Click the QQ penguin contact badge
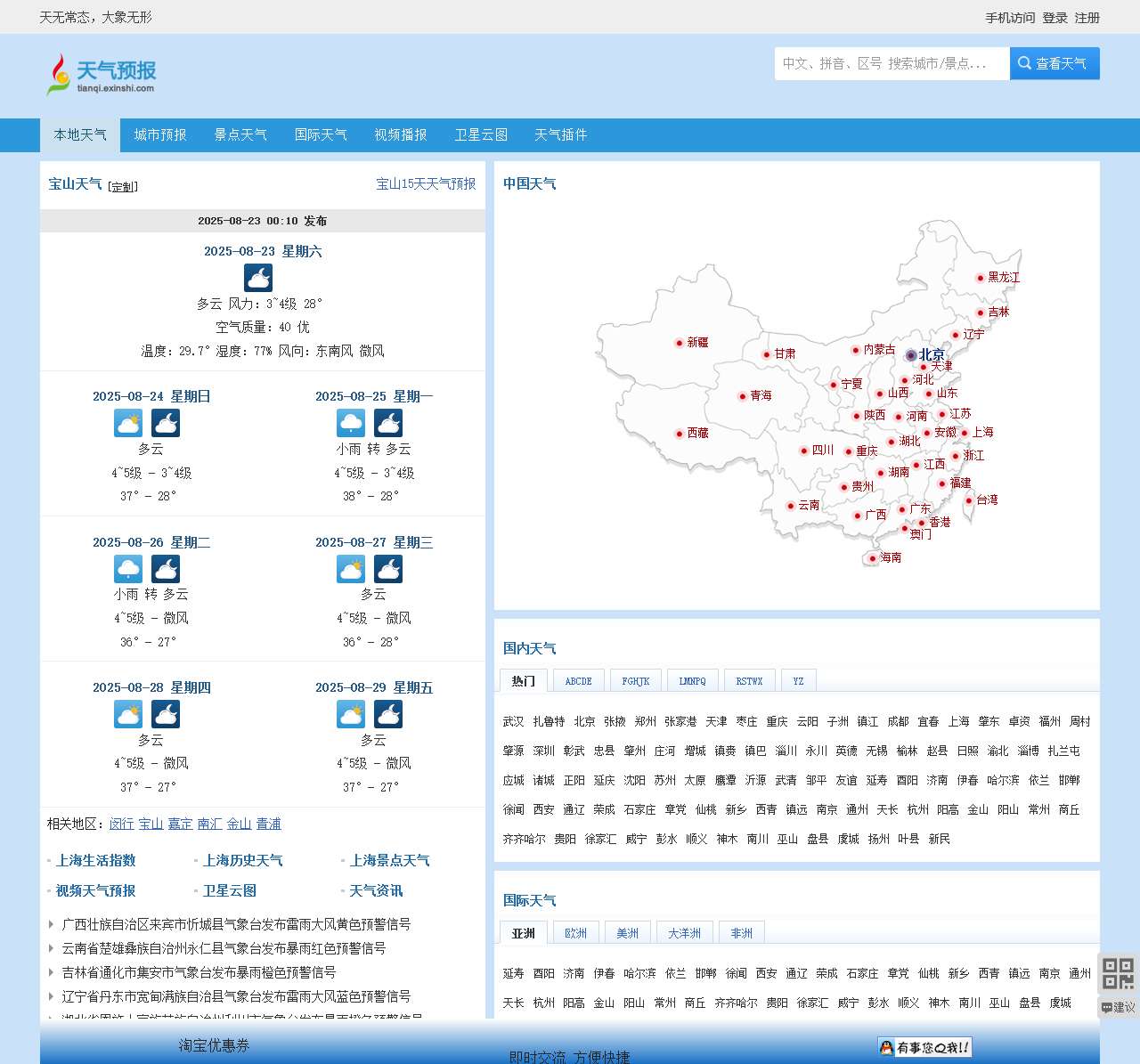Viewport: 1140px width, 1064px height. point(924,1047)
